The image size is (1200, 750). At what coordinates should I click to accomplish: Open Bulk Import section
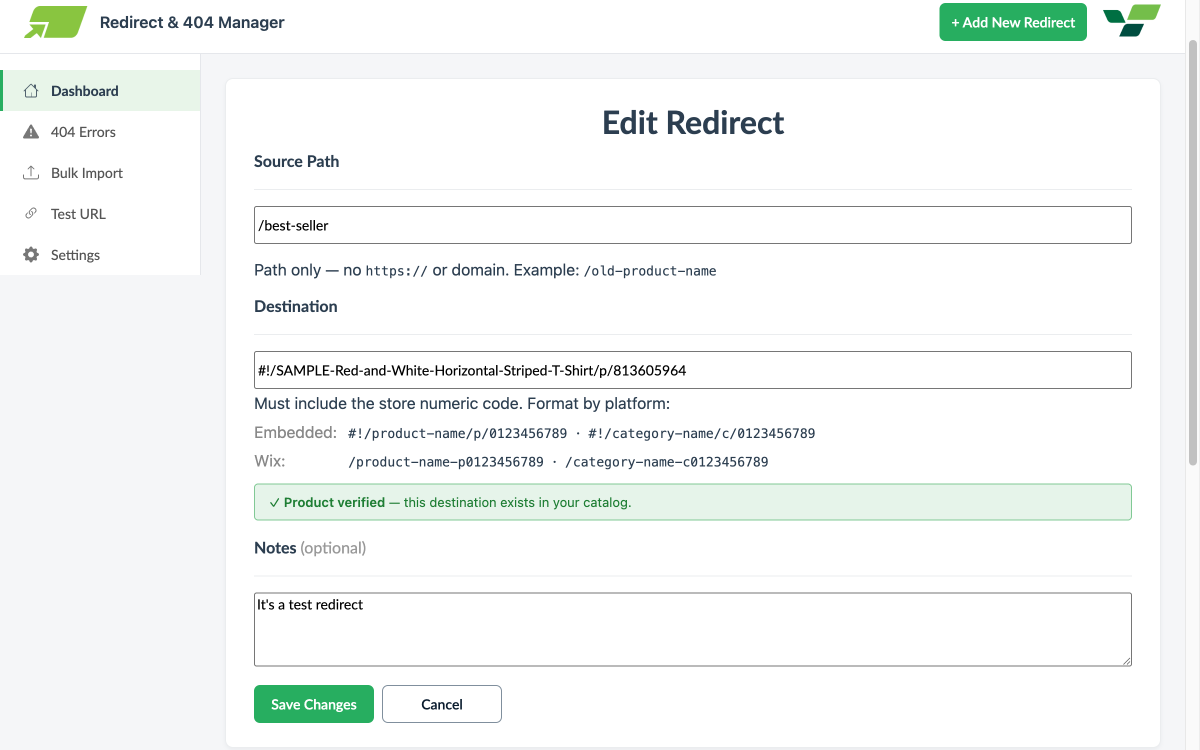(x=100, y=173)
